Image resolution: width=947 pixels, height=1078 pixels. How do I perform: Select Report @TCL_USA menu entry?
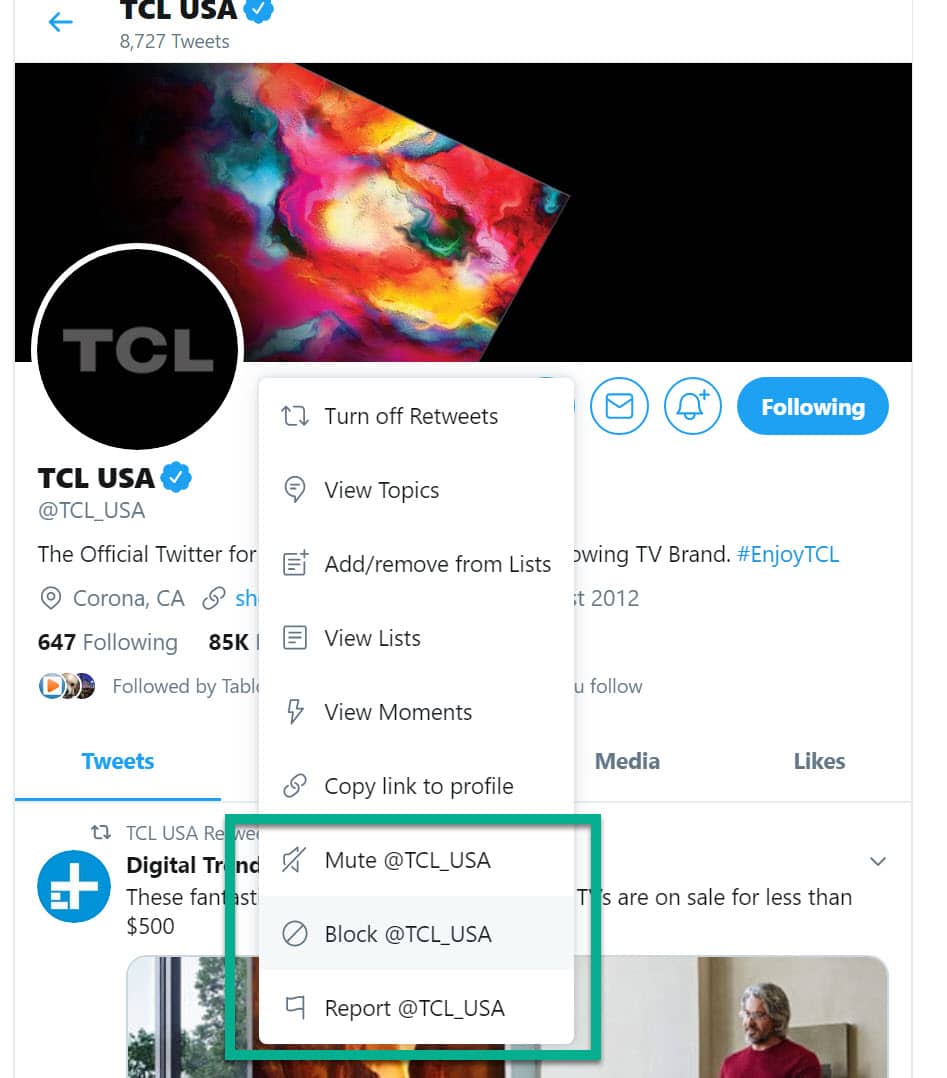[414, 1008]
